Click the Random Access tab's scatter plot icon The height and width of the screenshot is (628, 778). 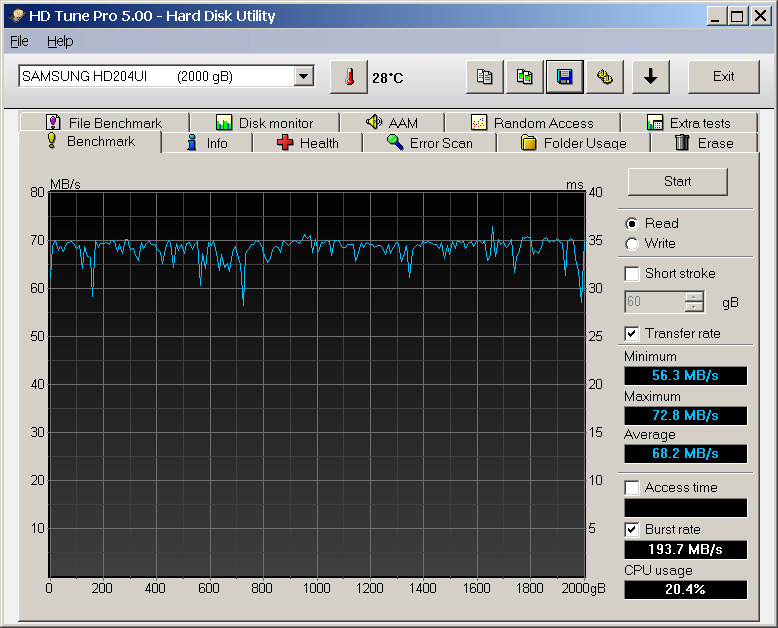click(x=479, y=122)
